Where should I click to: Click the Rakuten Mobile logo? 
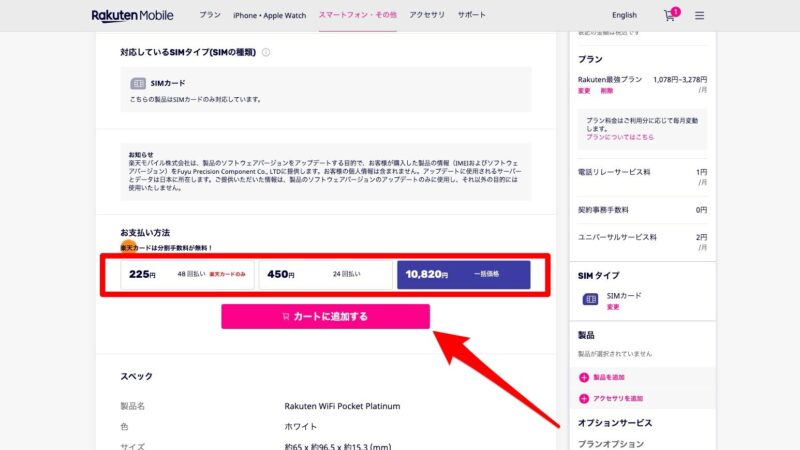tap(132, 15)
